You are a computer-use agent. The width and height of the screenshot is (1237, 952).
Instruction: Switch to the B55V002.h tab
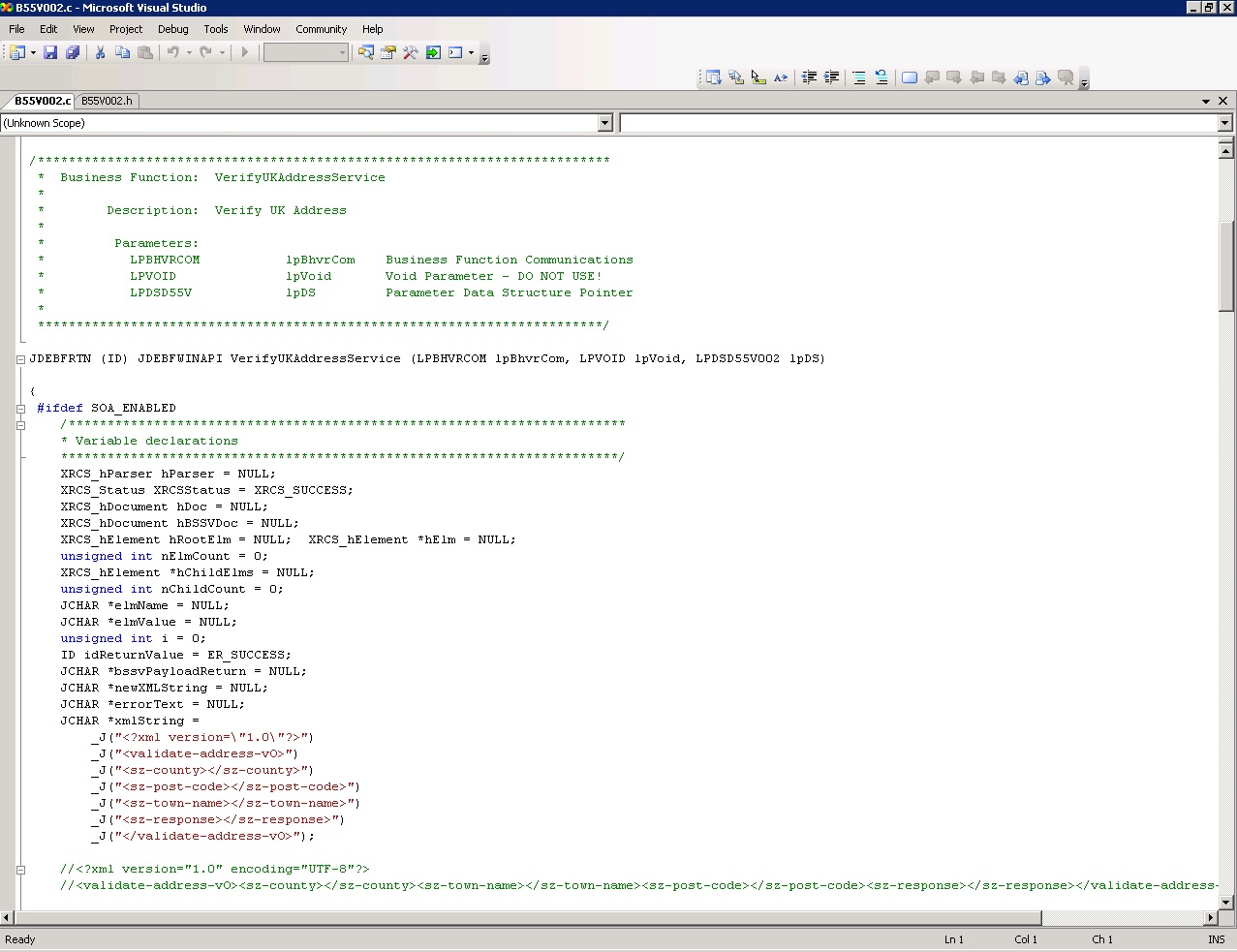click(107, 100)
